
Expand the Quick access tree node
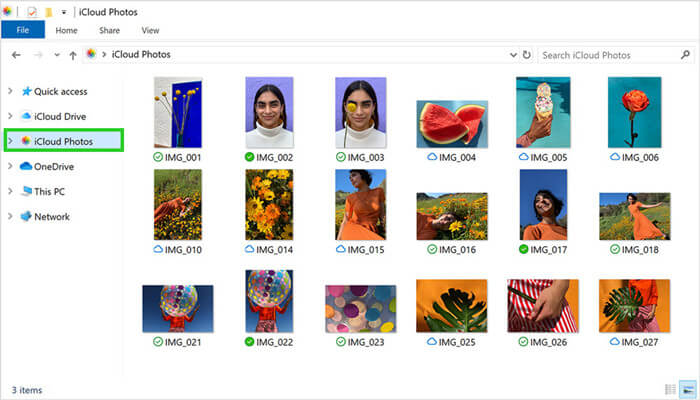[x=10, y=91]
